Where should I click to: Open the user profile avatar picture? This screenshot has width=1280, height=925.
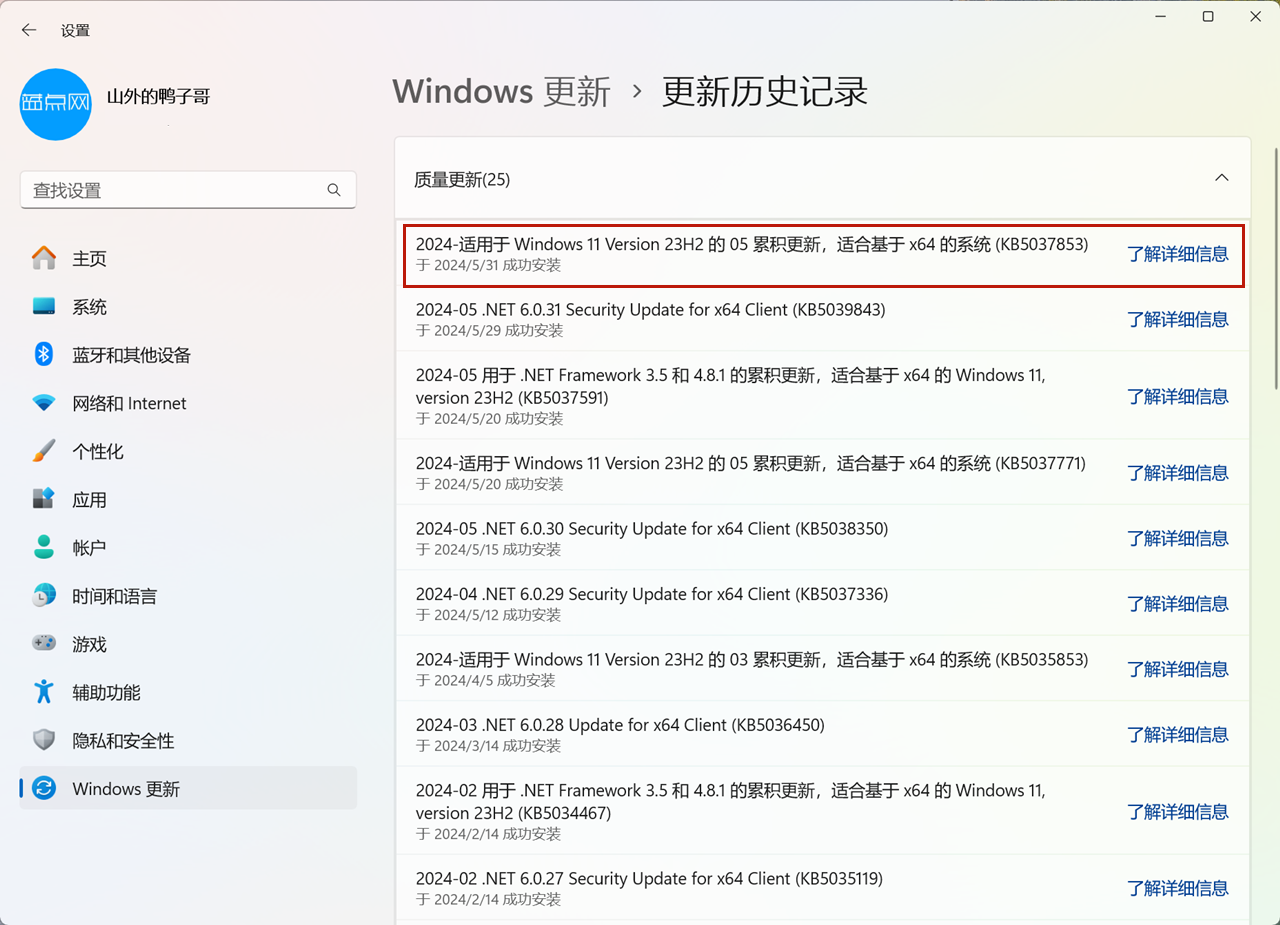point(56,104)
